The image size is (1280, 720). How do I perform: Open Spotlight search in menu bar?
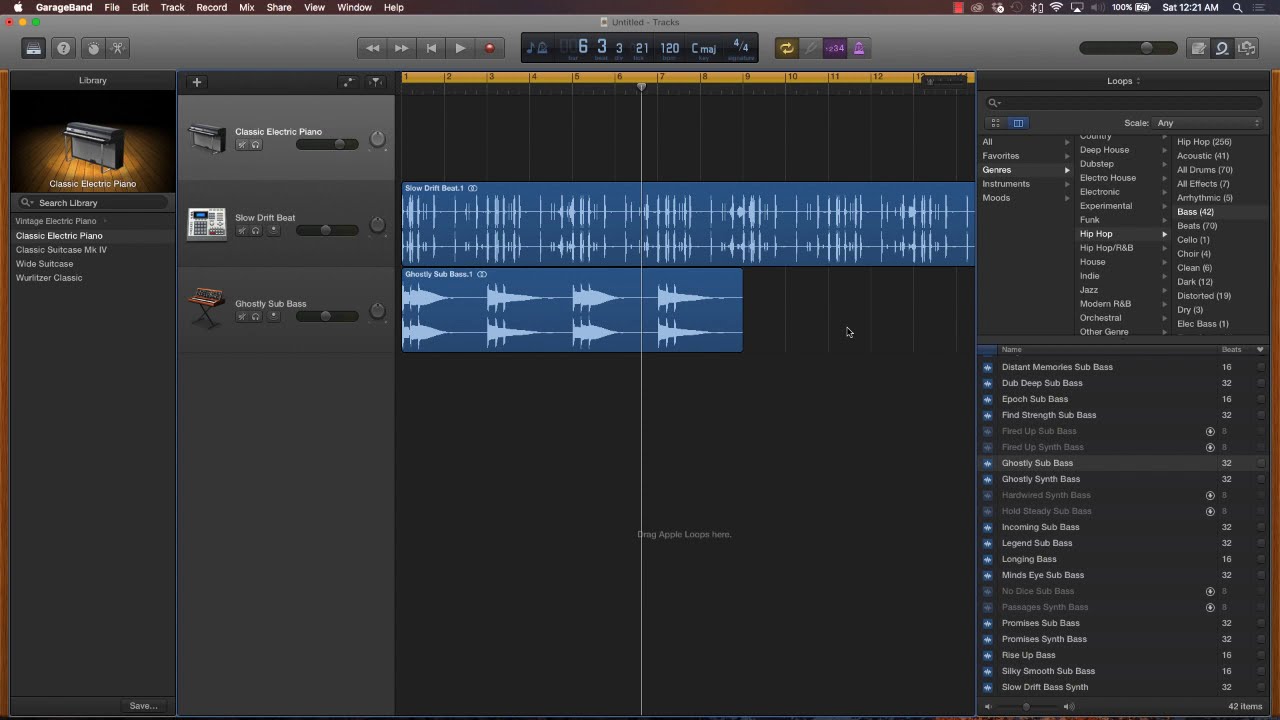click(x=1237, y=7)
